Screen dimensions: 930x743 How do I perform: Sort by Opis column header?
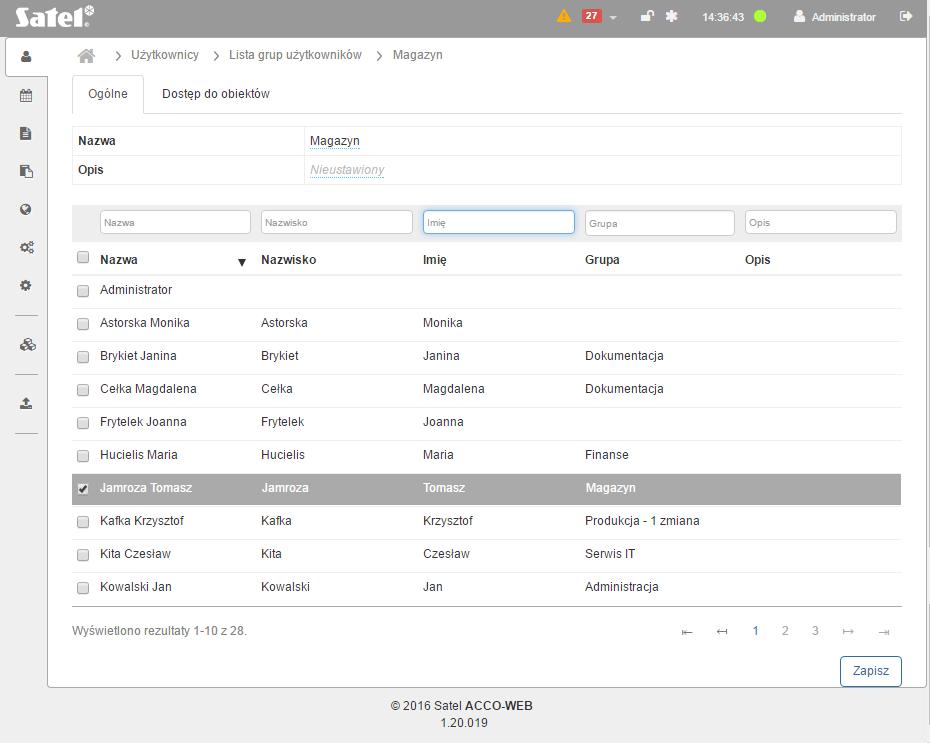point(757,260)
